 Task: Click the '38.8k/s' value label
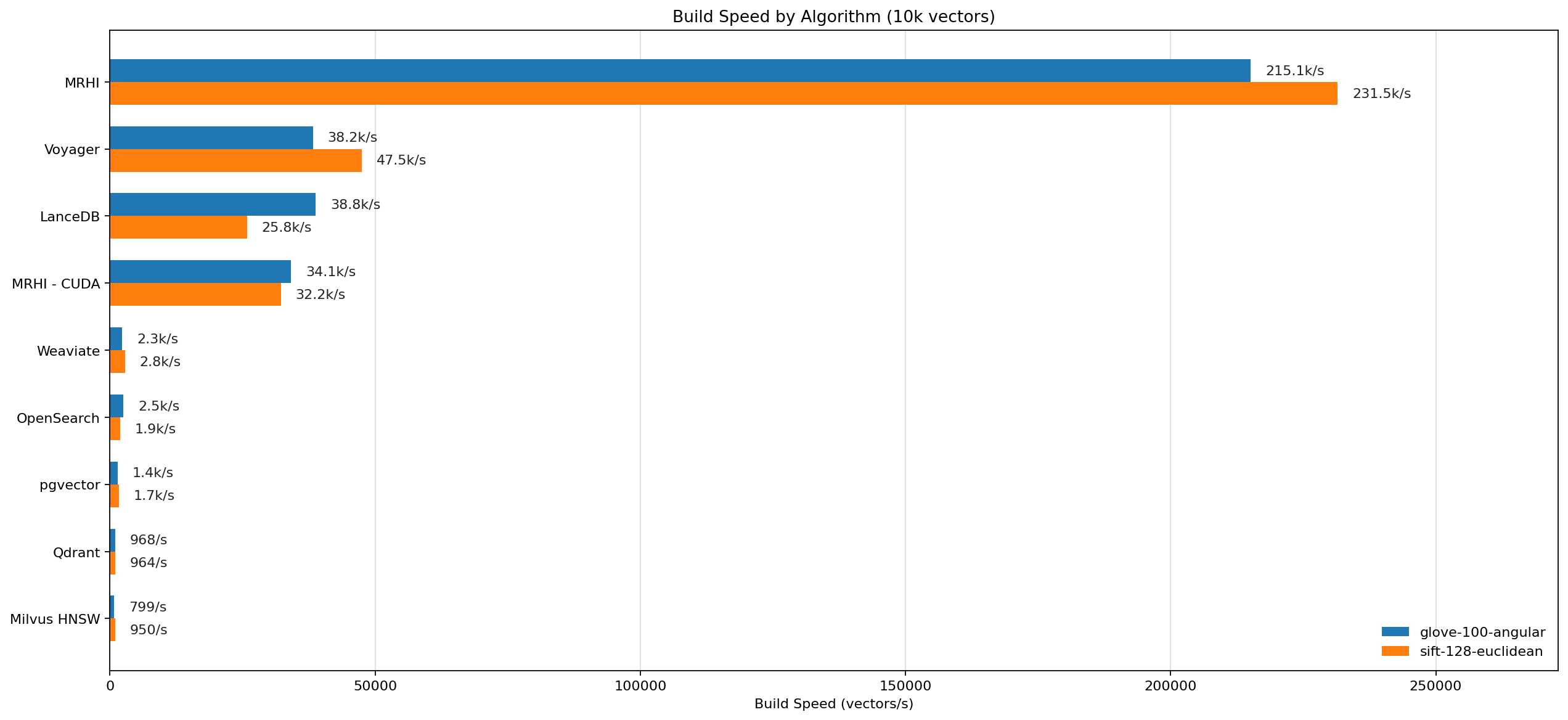pos(356,205)
